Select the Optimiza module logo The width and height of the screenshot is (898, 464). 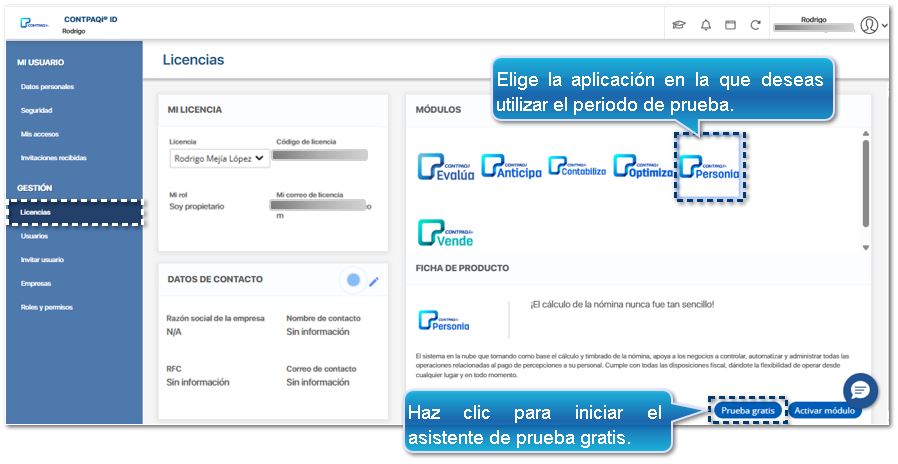(x=643, y=166)
